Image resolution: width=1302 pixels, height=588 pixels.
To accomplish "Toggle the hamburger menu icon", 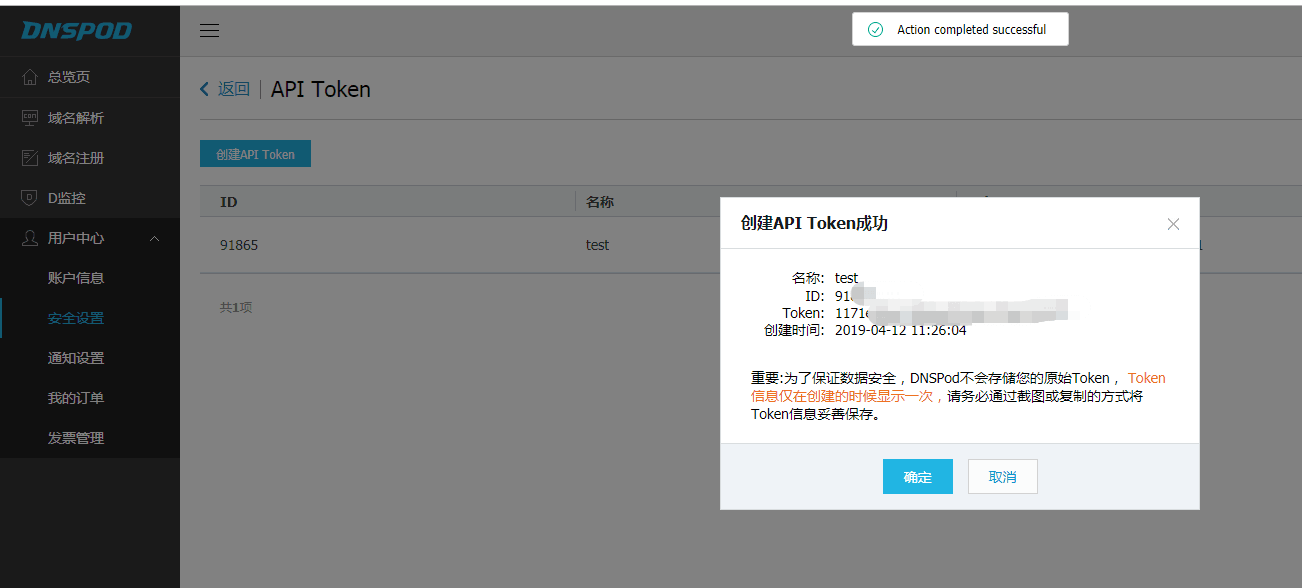I will click(209, 31).
